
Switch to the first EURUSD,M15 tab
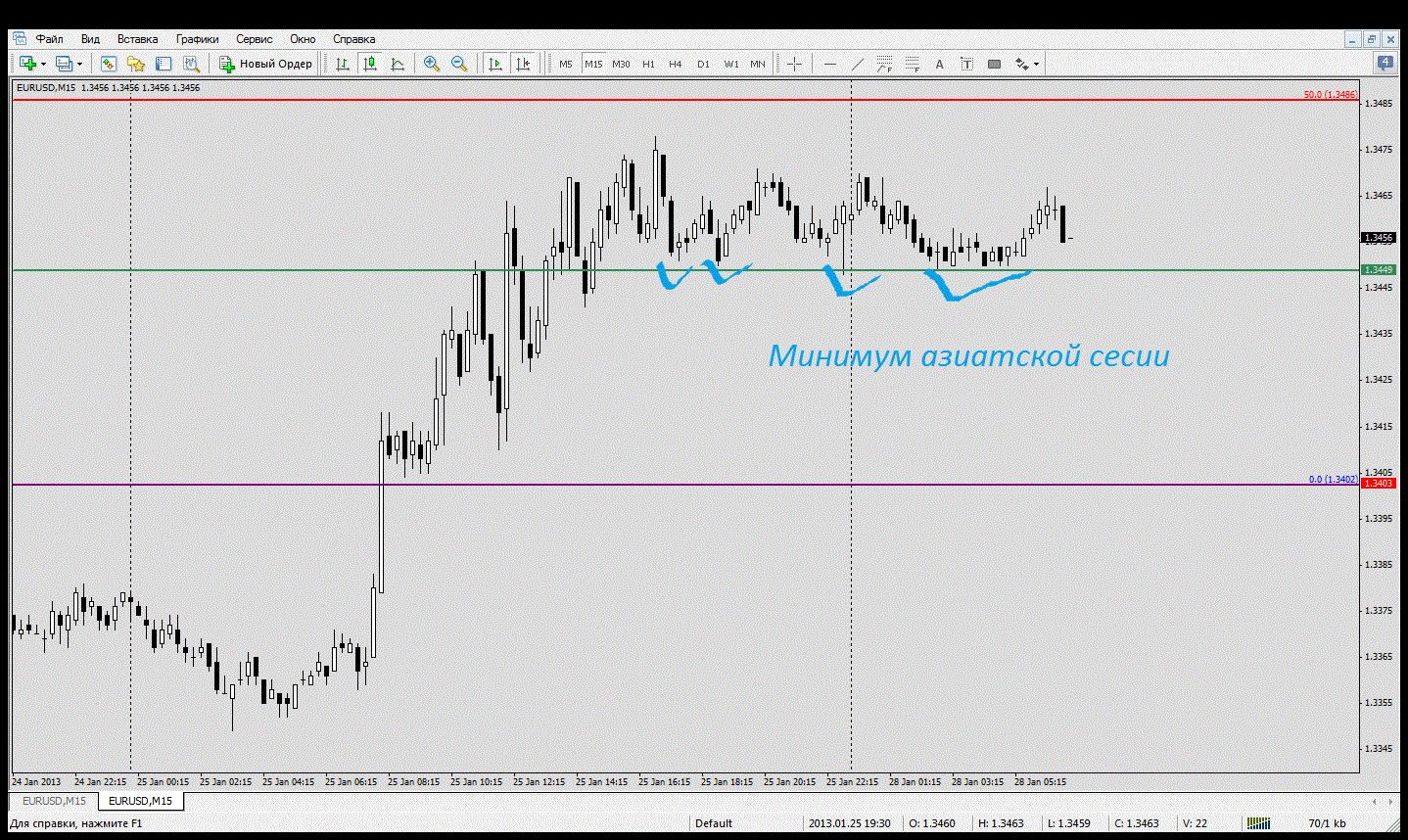54,801
